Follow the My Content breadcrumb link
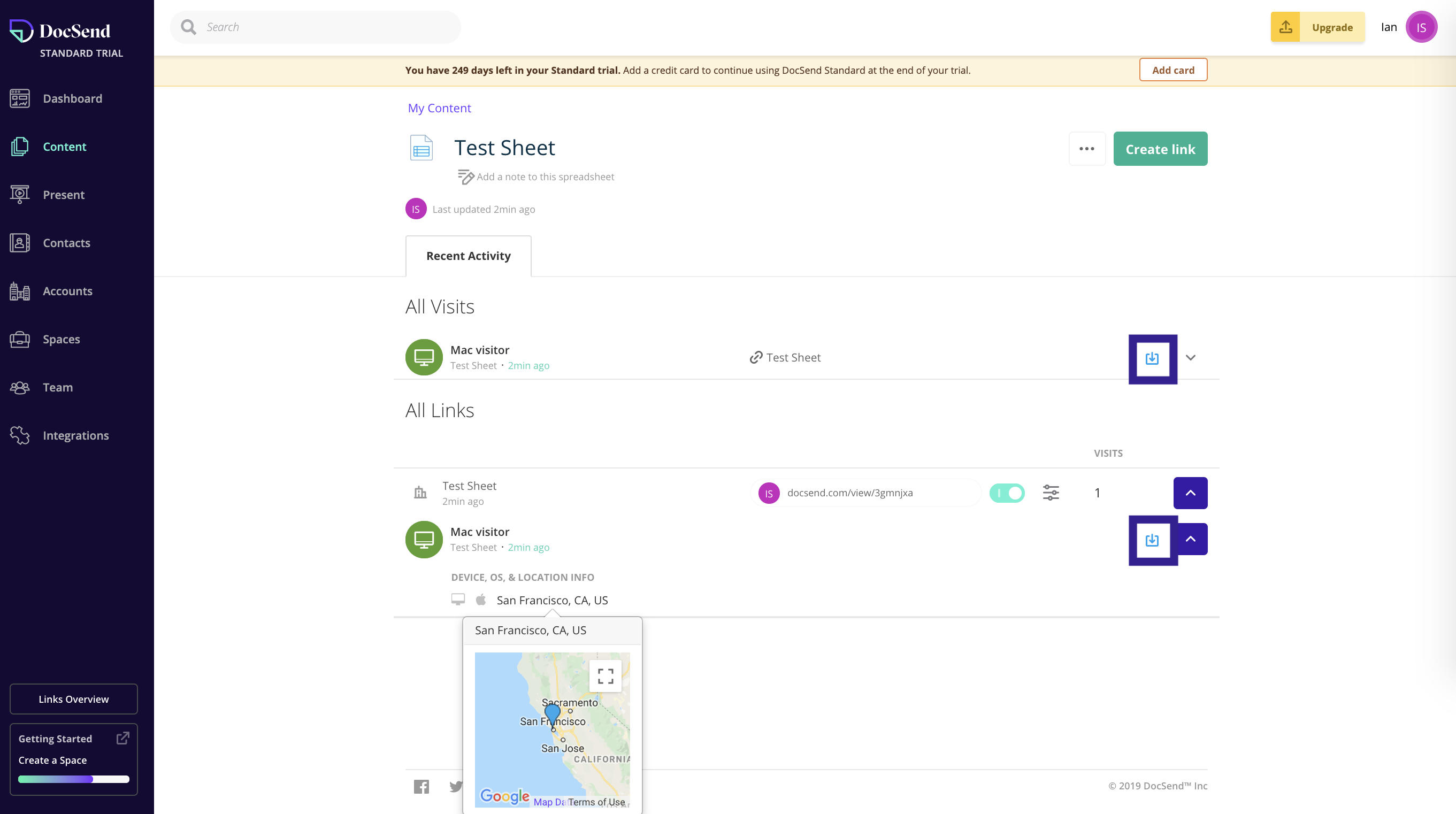 pyautogui.click(x=439, y=108)
